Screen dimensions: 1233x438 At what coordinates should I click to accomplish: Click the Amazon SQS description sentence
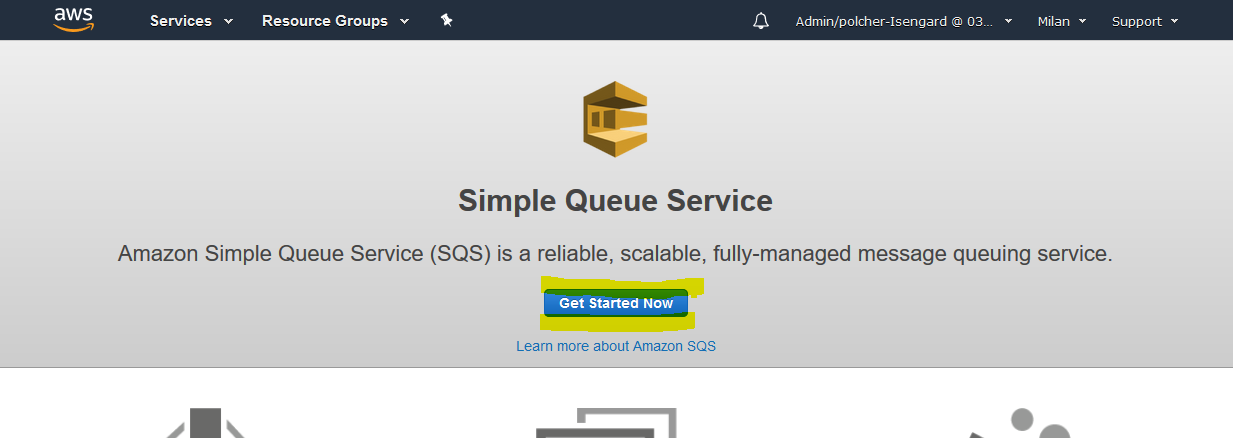point(615,254)
